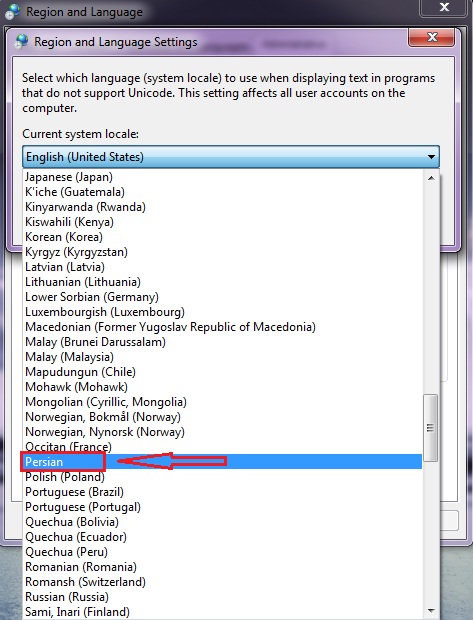Close the Region and Language Settings dialog
This screenshot has width=473, height=620.
432,38
